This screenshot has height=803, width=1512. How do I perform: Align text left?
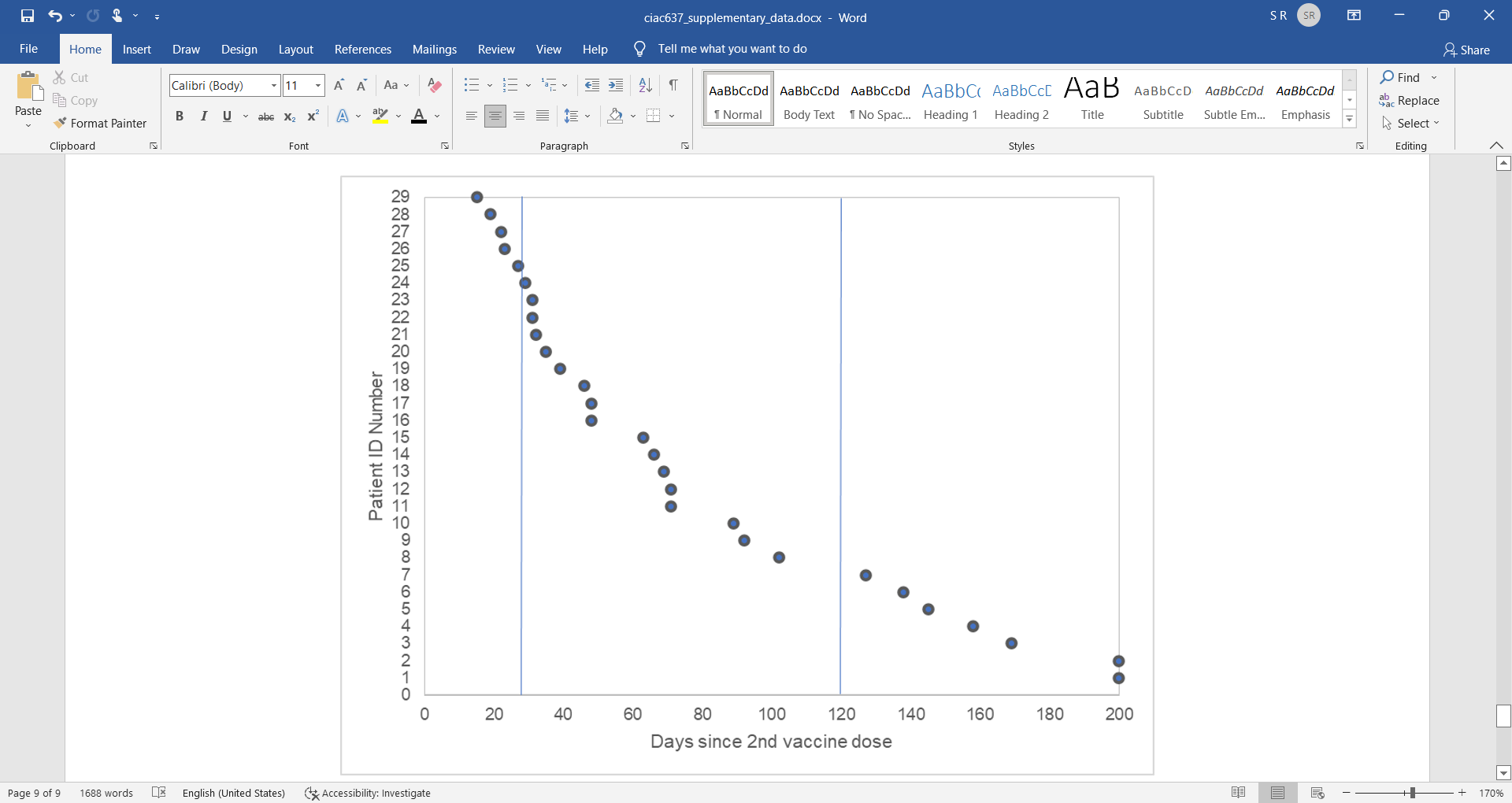pos(471,116)
